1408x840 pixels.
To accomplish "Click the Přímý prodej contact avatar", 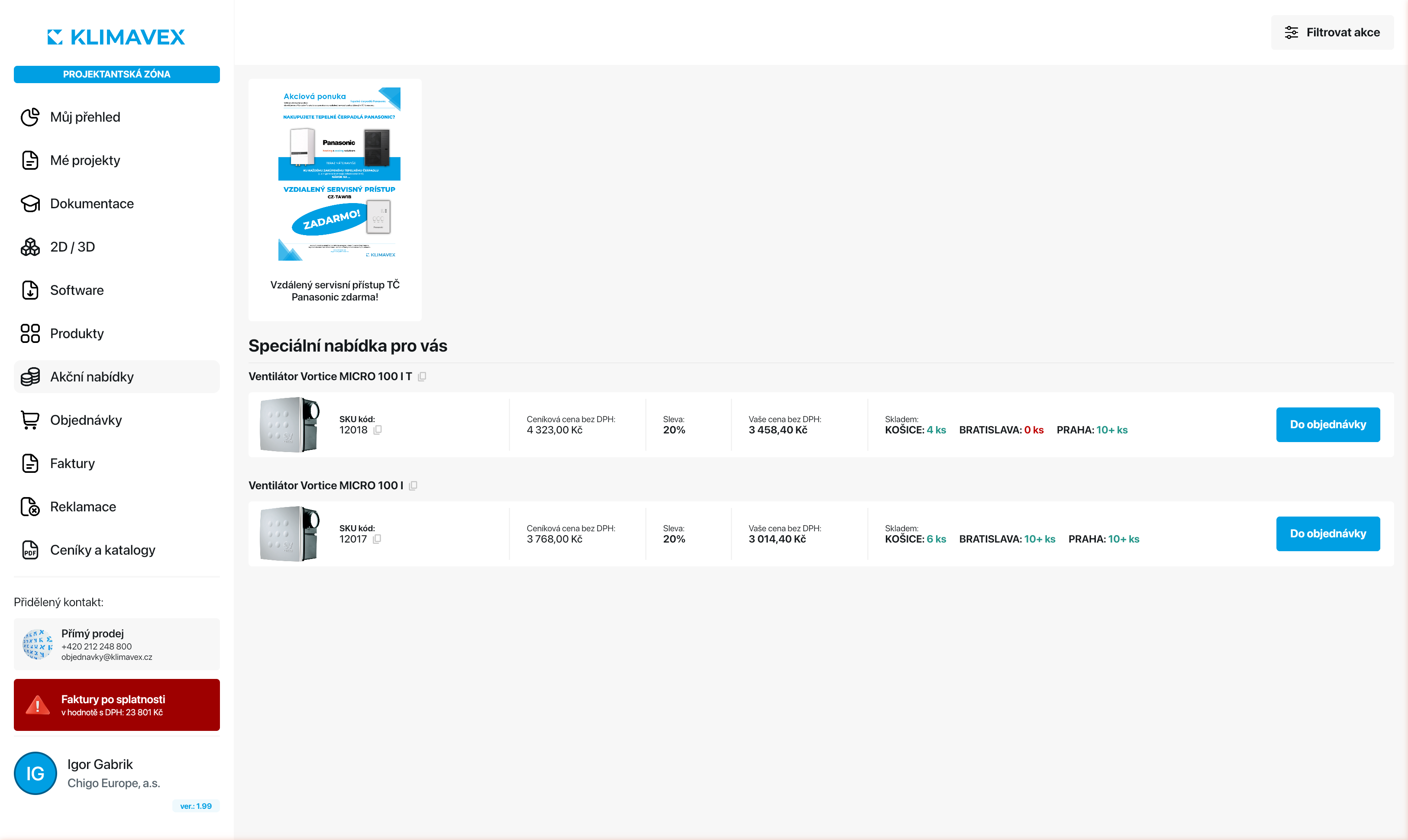I will pyautogui.click(x=37, y=644).
